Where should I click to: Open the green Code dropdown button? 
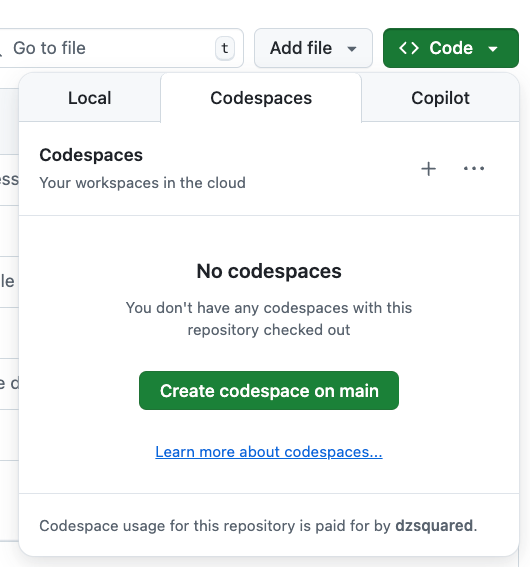coord(451,48)
